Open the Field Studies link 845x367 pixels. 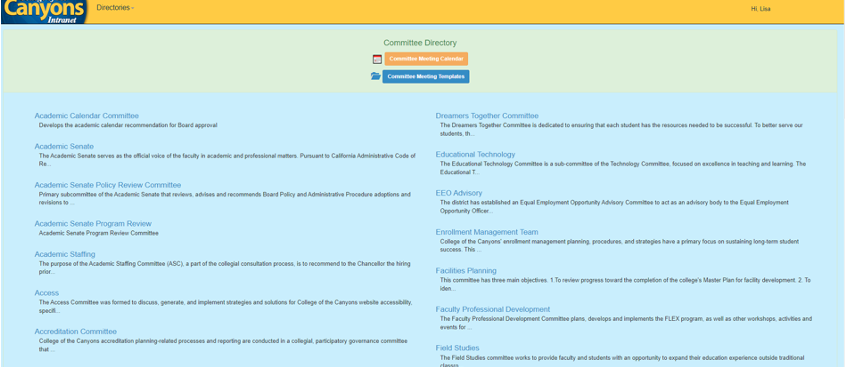click(x=458, y=348)
